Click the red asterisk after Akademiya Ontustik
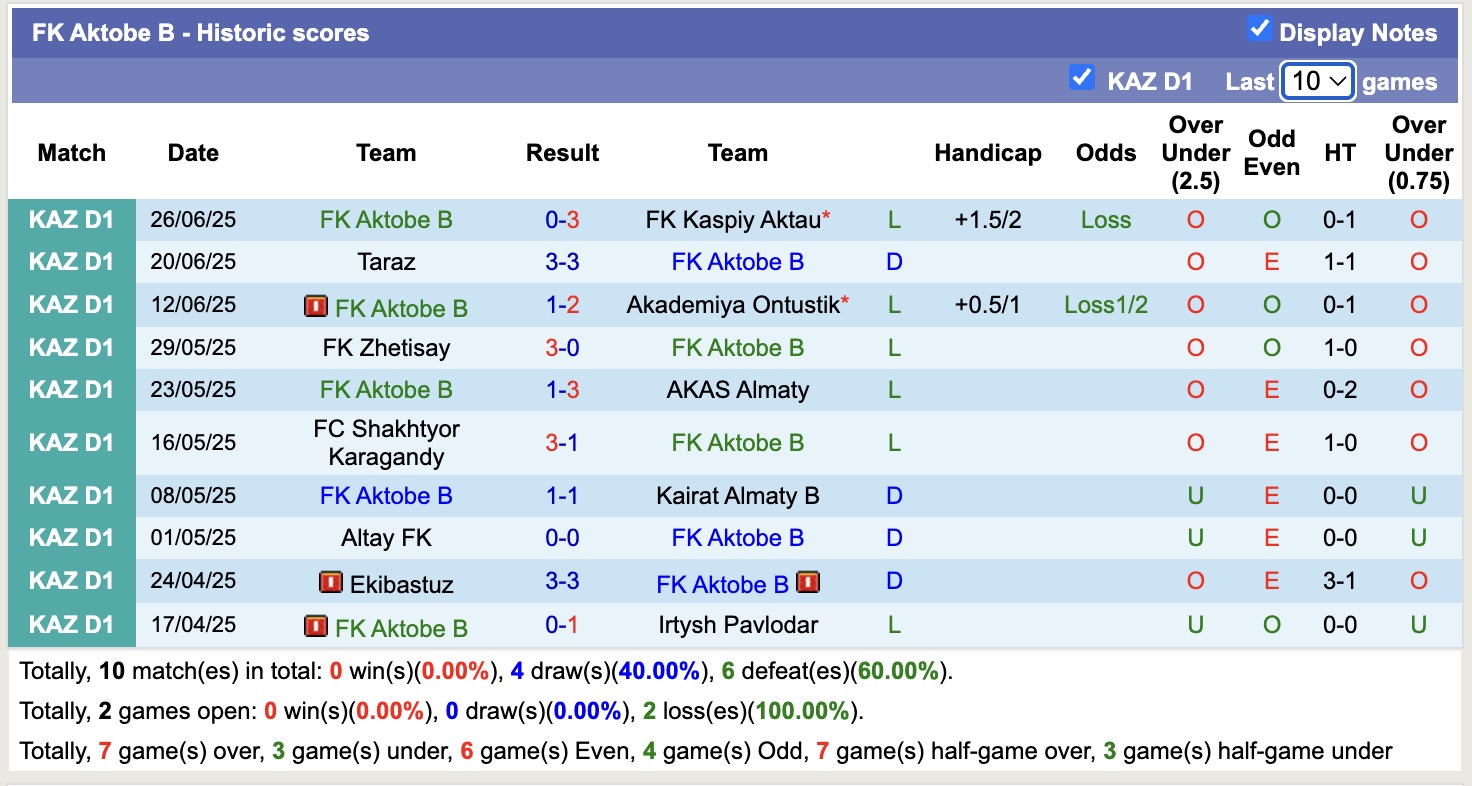Image resolution: width=1472 pixels, height=786 pixels. [845, 302]
